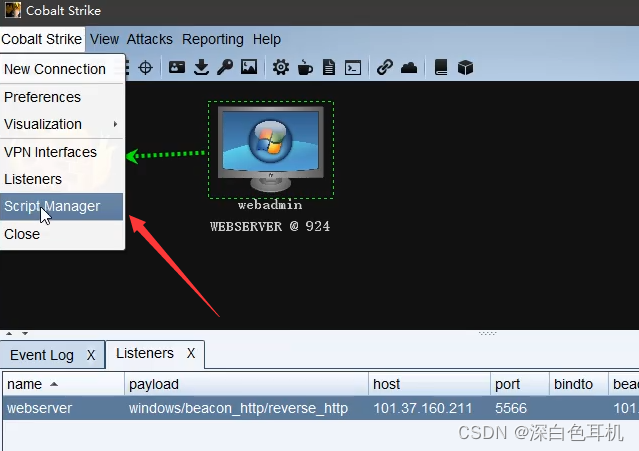639x451 pixels.
Task: Close the Event Log tab
Action: [91, 355]
